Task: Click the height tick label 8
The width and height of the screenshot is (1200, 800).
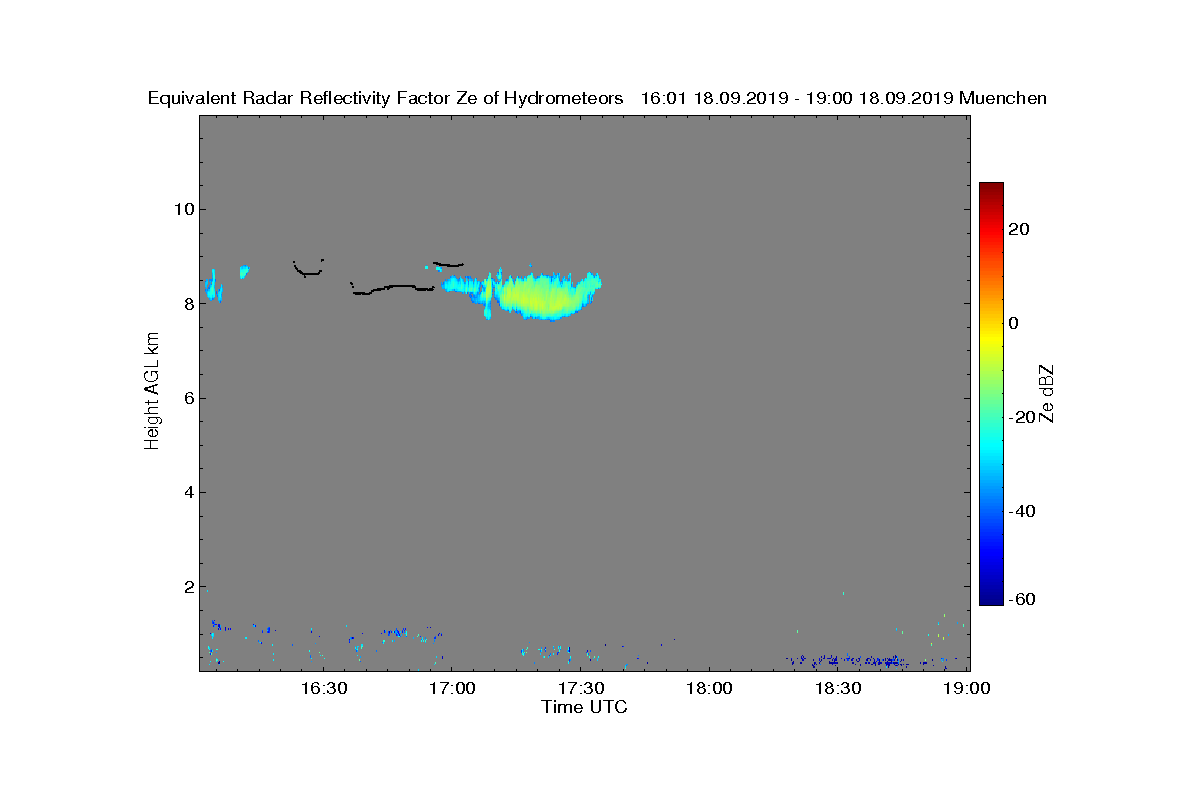Action: 188,303
